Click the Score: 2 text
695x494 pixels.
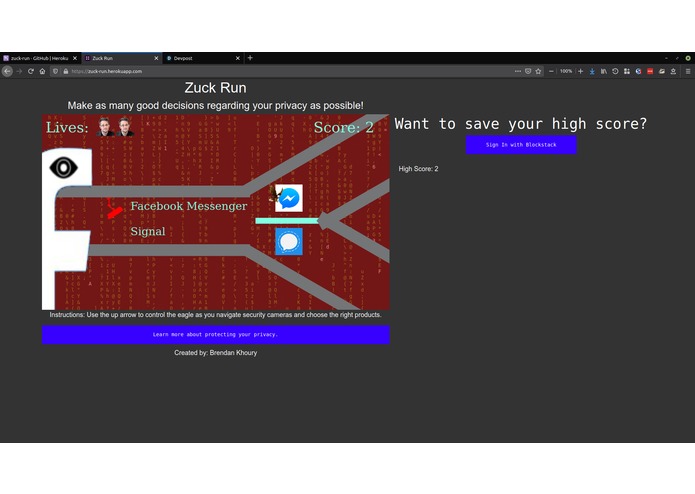(344, 128)
